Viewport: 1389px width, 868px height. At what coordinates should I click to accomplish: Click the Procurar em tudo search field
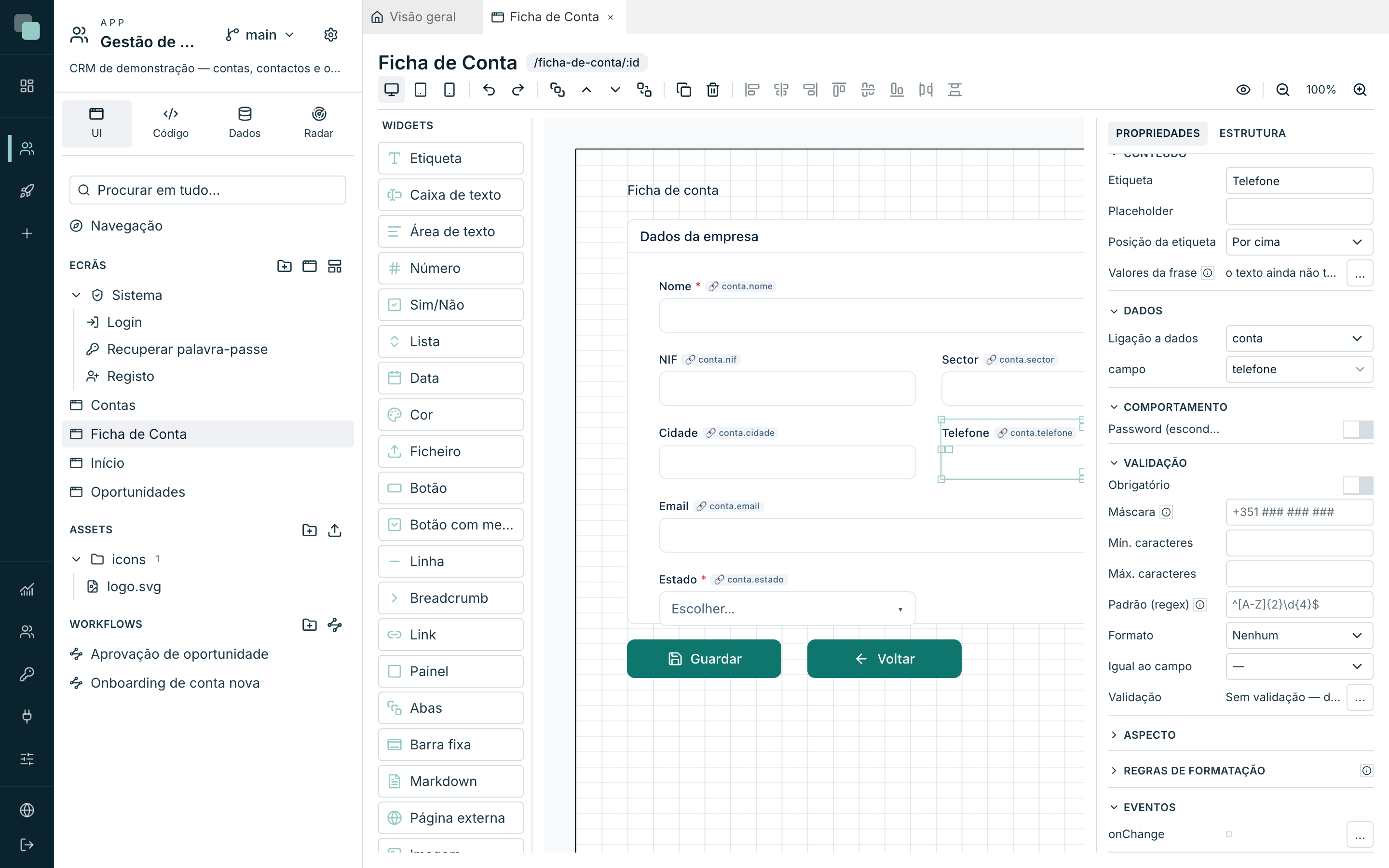point(208,190)
